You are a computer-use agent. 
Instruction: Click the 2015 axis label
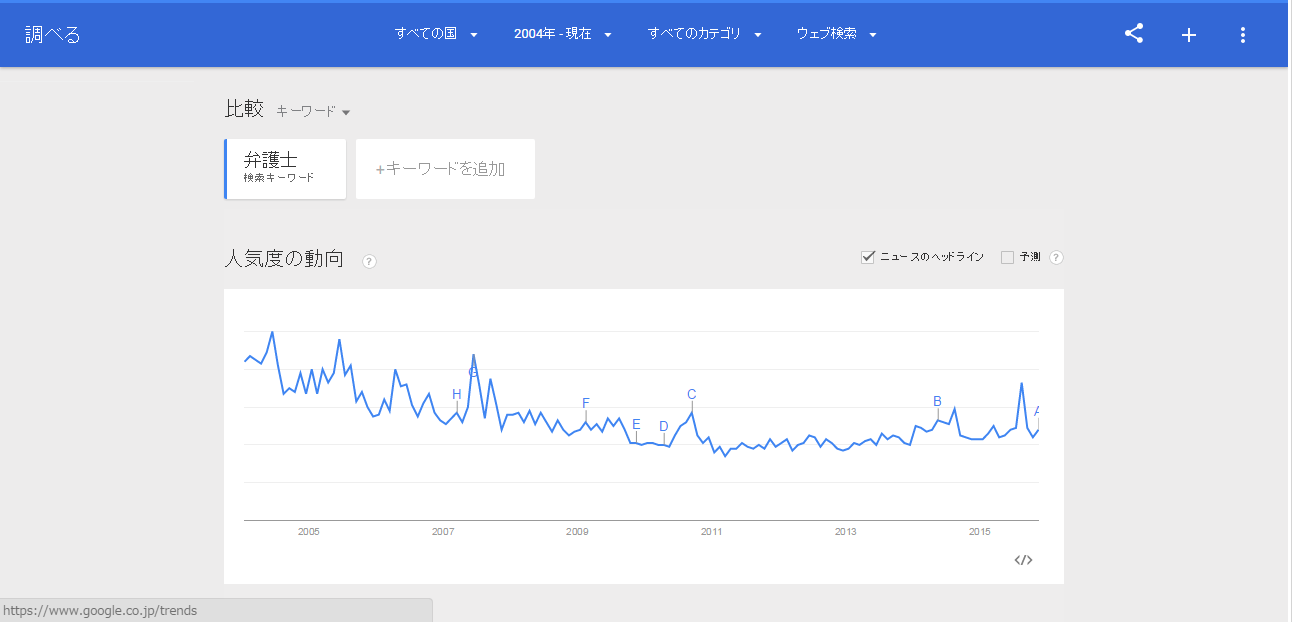[x=979, y=531]
